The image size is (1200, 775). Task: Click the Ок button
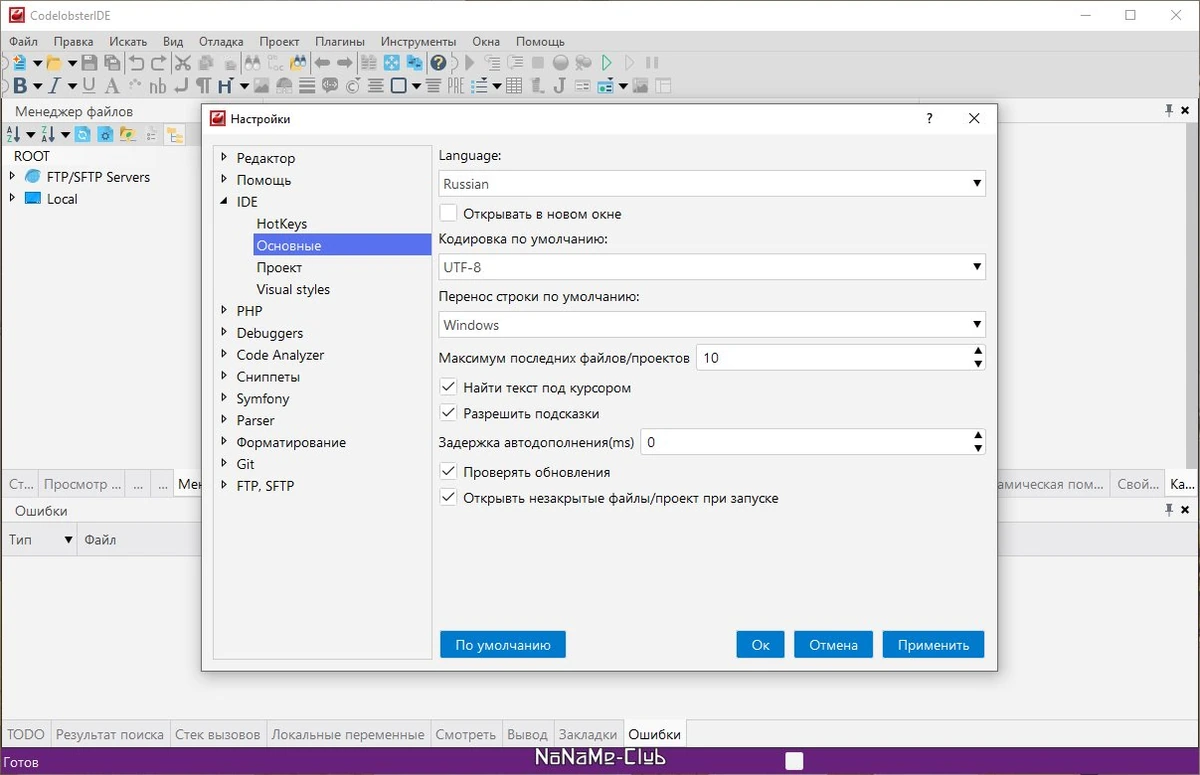pyautogui.click(x=761, y=645)
